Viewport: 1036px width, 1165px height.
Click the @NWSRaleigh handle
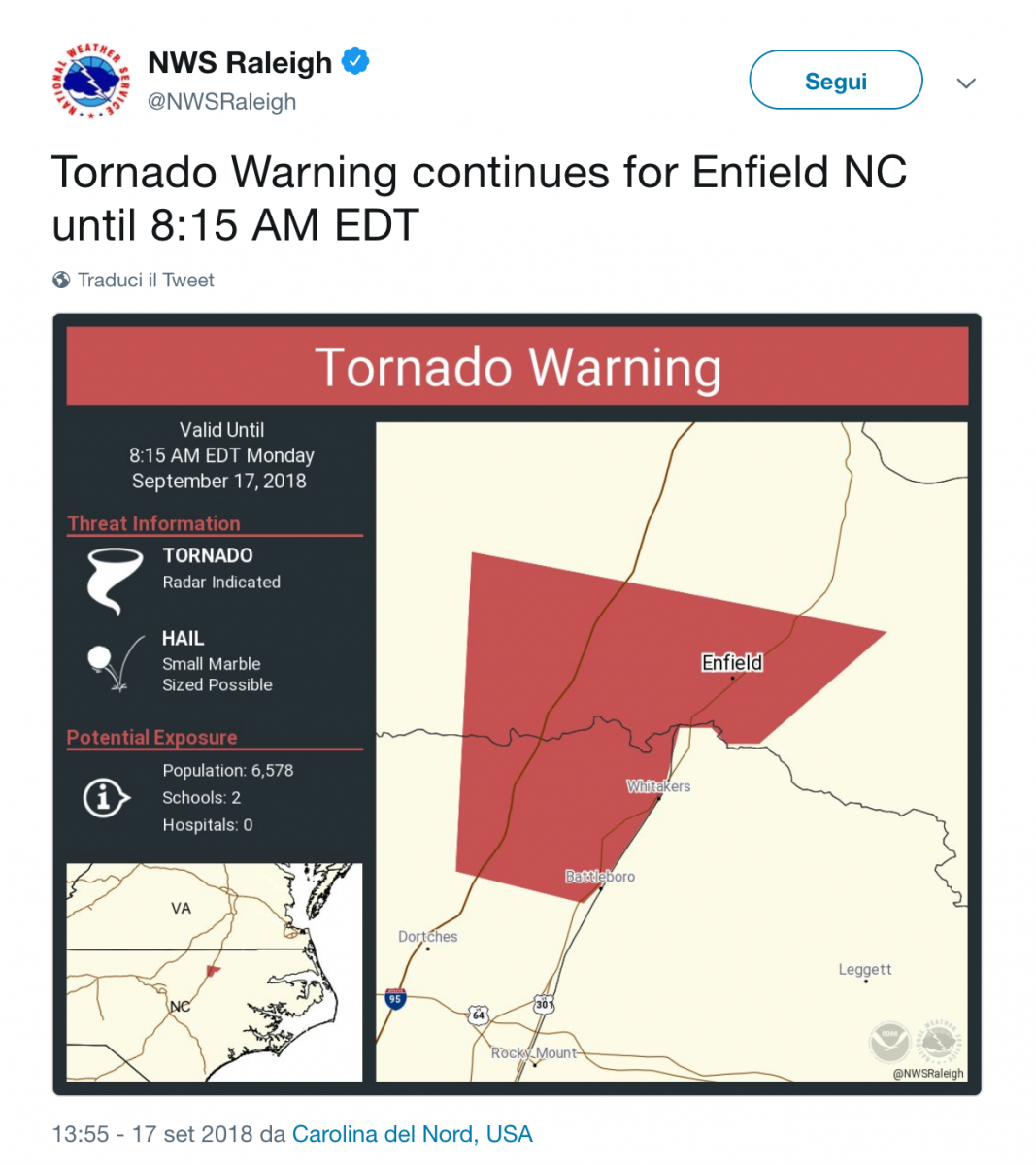(221, 102)
